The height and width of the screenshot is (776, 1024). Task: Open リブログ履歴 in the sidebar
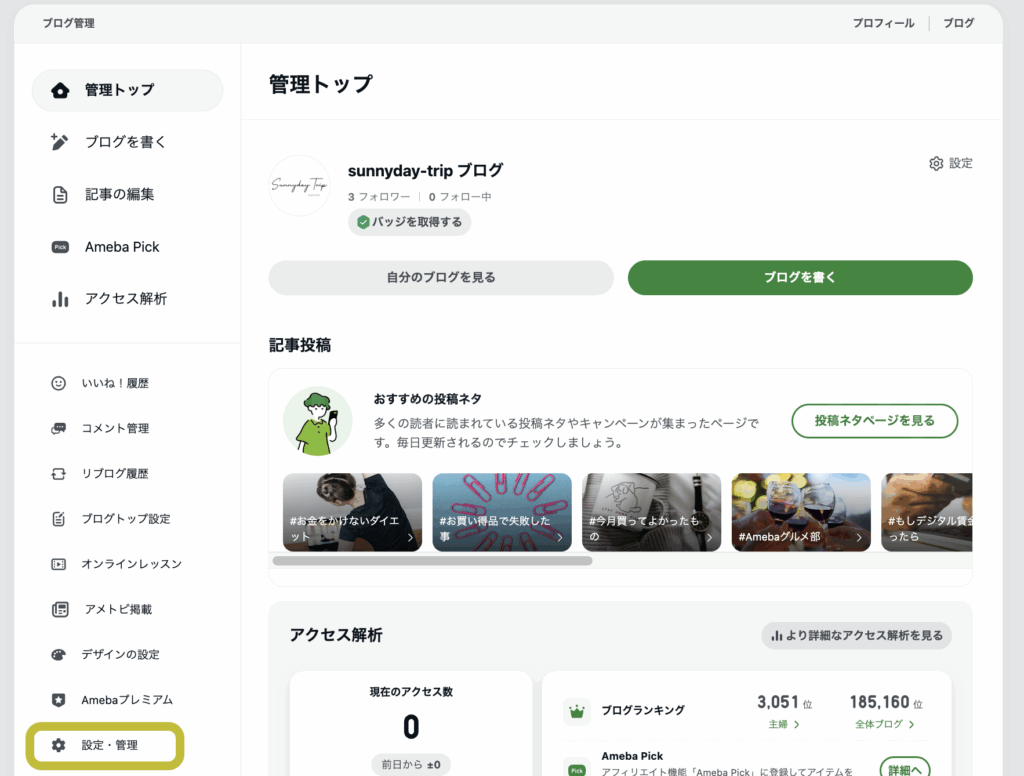[x=115, y=474]
